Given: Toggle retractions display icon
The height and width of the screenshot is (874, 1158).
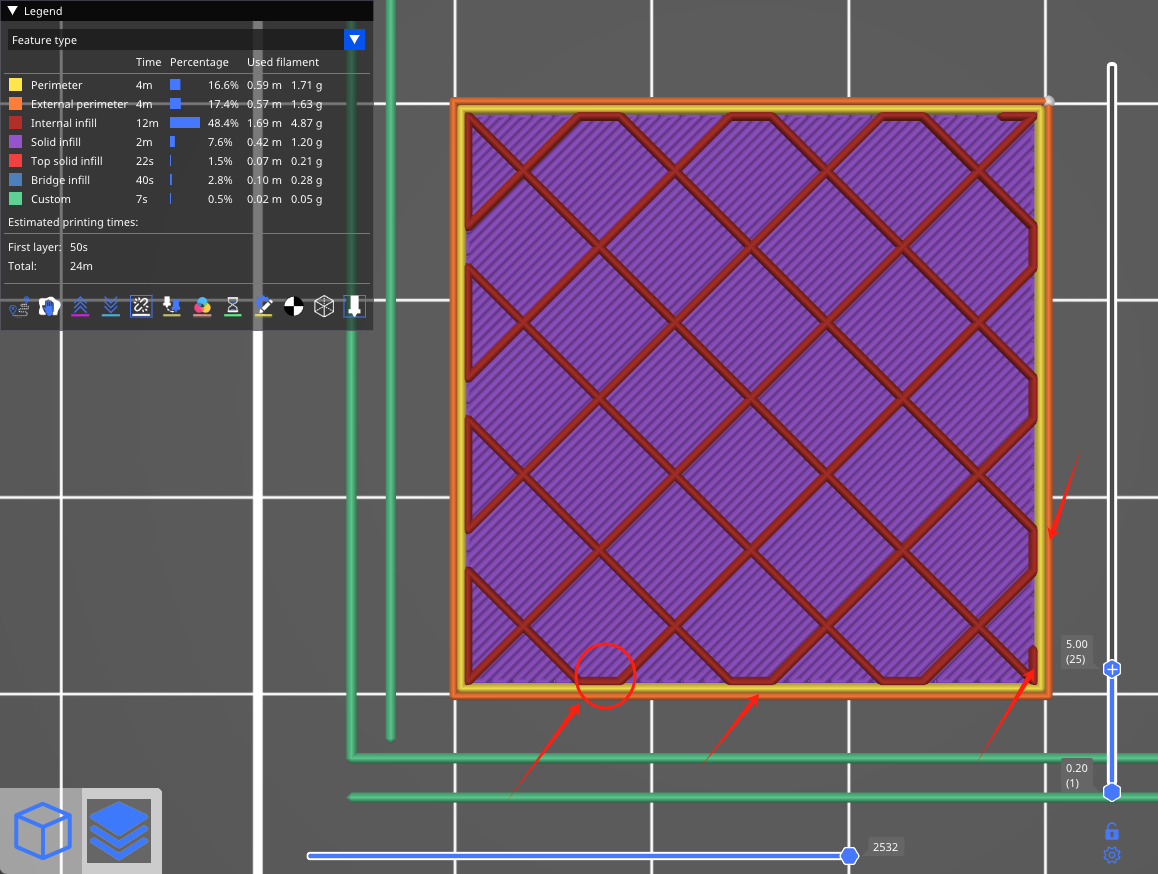Looking at the screenshot, I should [80, 306].
